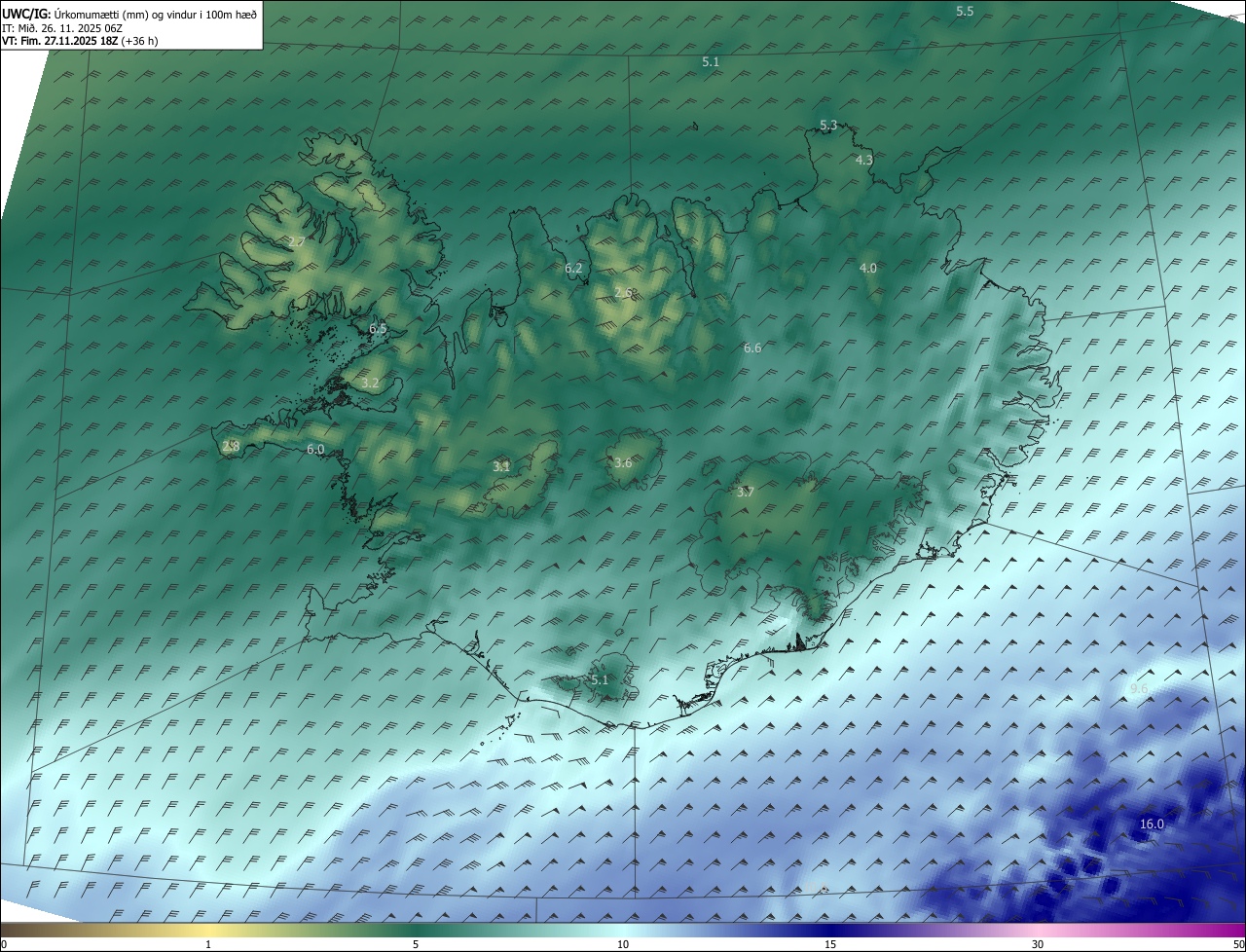This screenshot has height=952, width=1246.
Task: Click the 50 tick on the color scale
Action: (x=1238, y=944)
